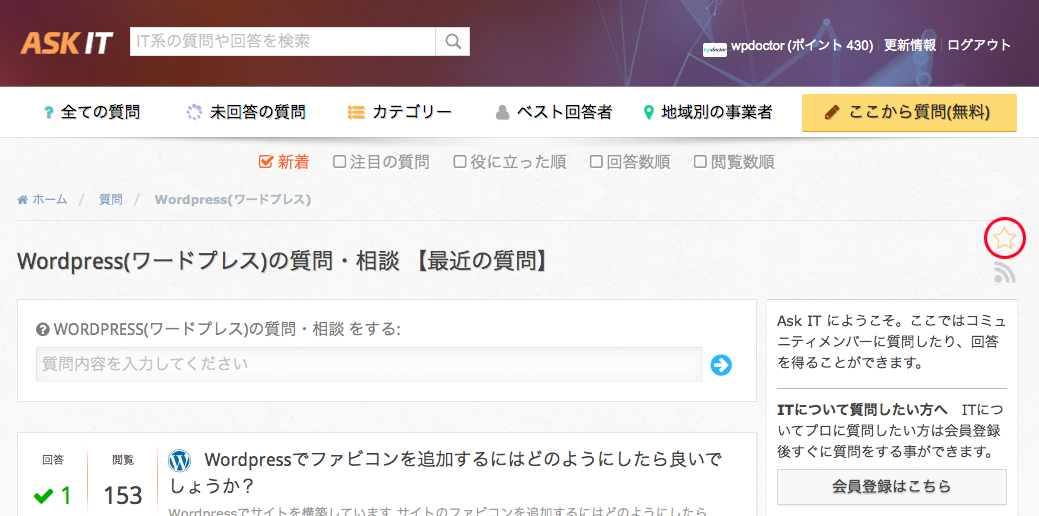Click the question mark icon beside 全ての質問

48,113
